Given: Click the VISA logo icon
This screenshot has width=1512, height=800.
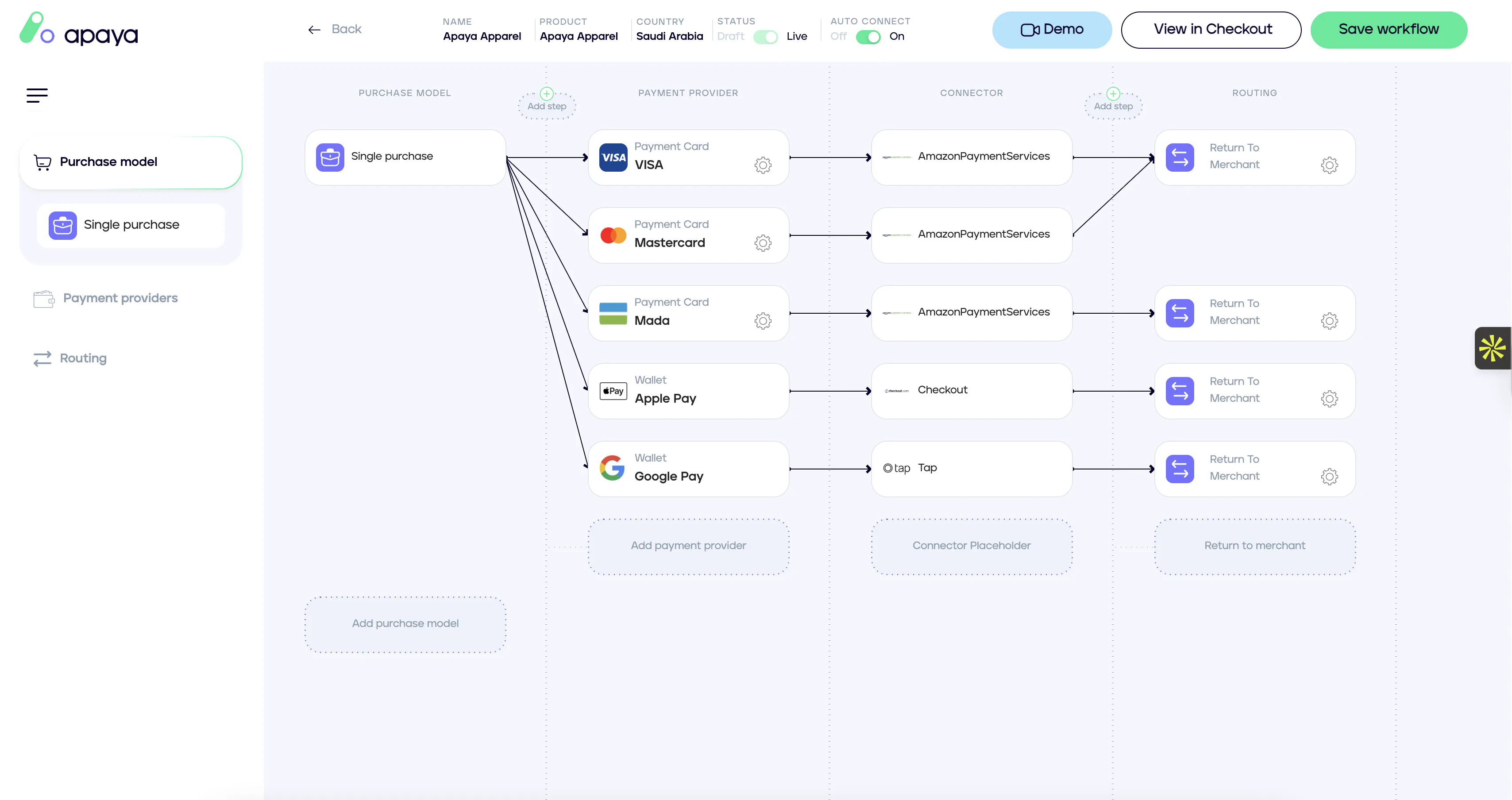Looking at the screenshot, I should click(x=613, y=157).
